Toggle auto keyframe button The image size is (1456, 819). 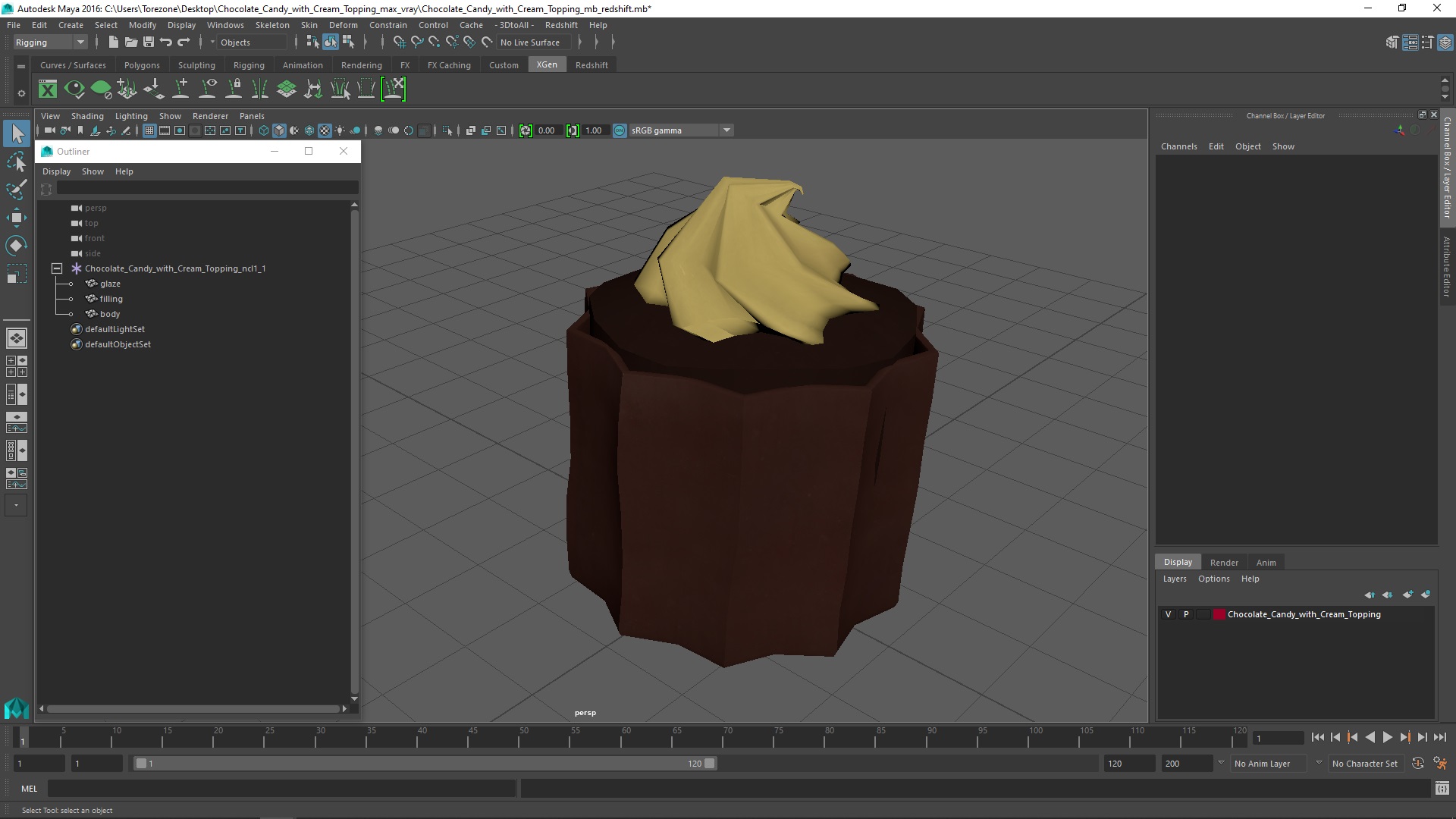coord(1418,764)
